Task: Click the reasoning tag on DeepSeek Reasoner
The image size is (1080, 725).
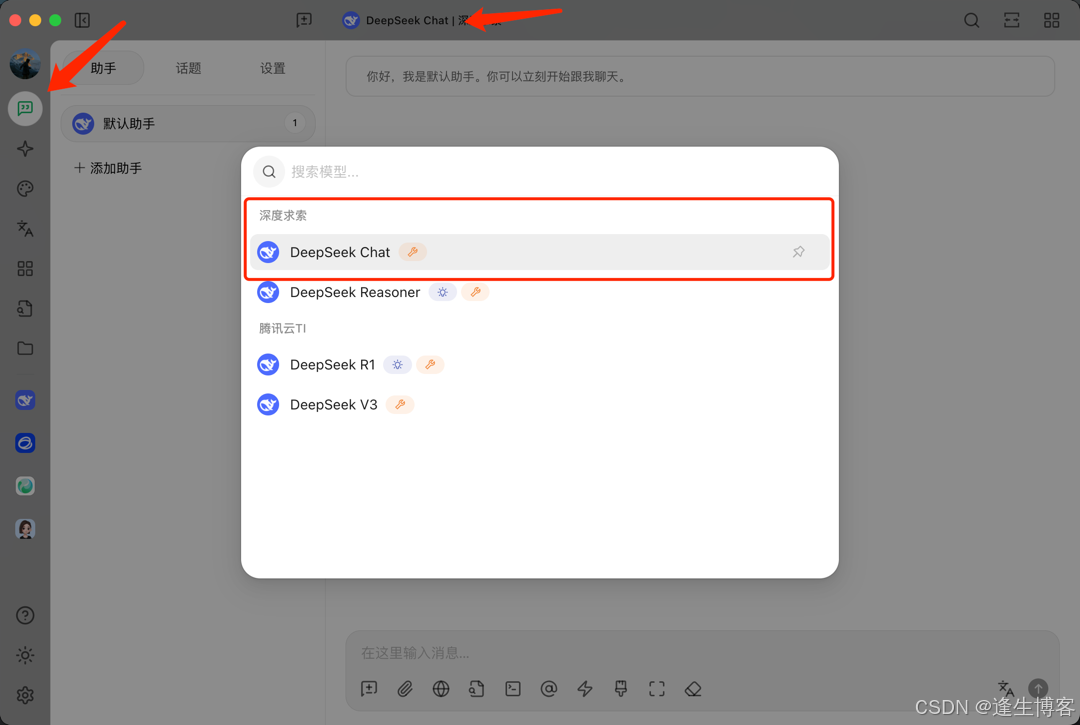Action: pyautogui.click(x=442, y=292)
